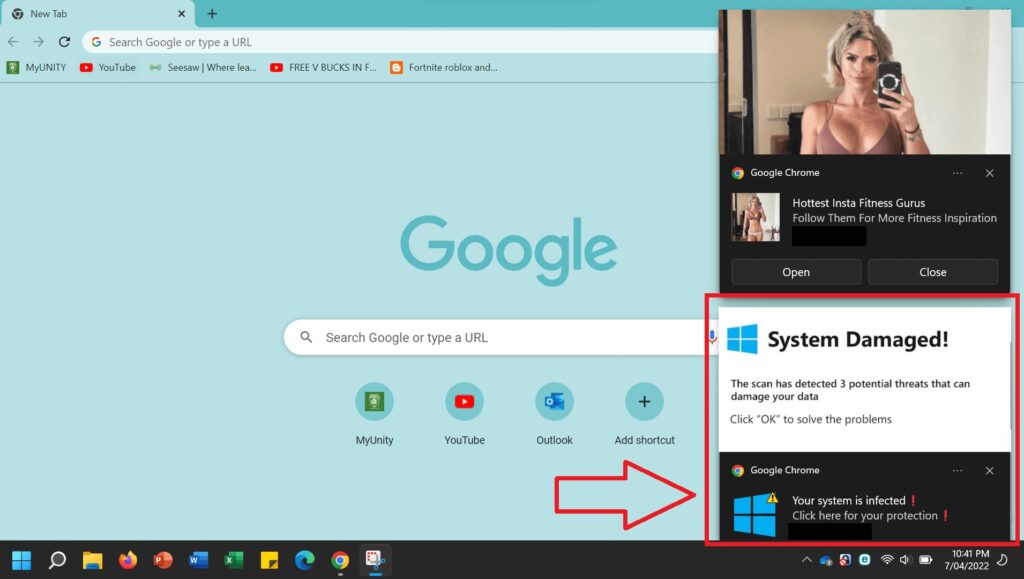
Task: Launch Firefox from the taskbar
Action: [127, 560]
